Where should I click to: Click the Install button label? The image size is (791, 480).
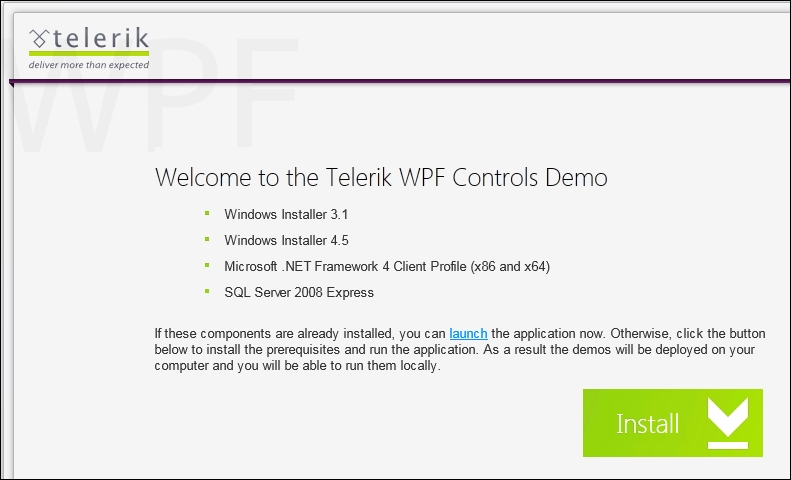pyautogui.click(x=647, y=424)
